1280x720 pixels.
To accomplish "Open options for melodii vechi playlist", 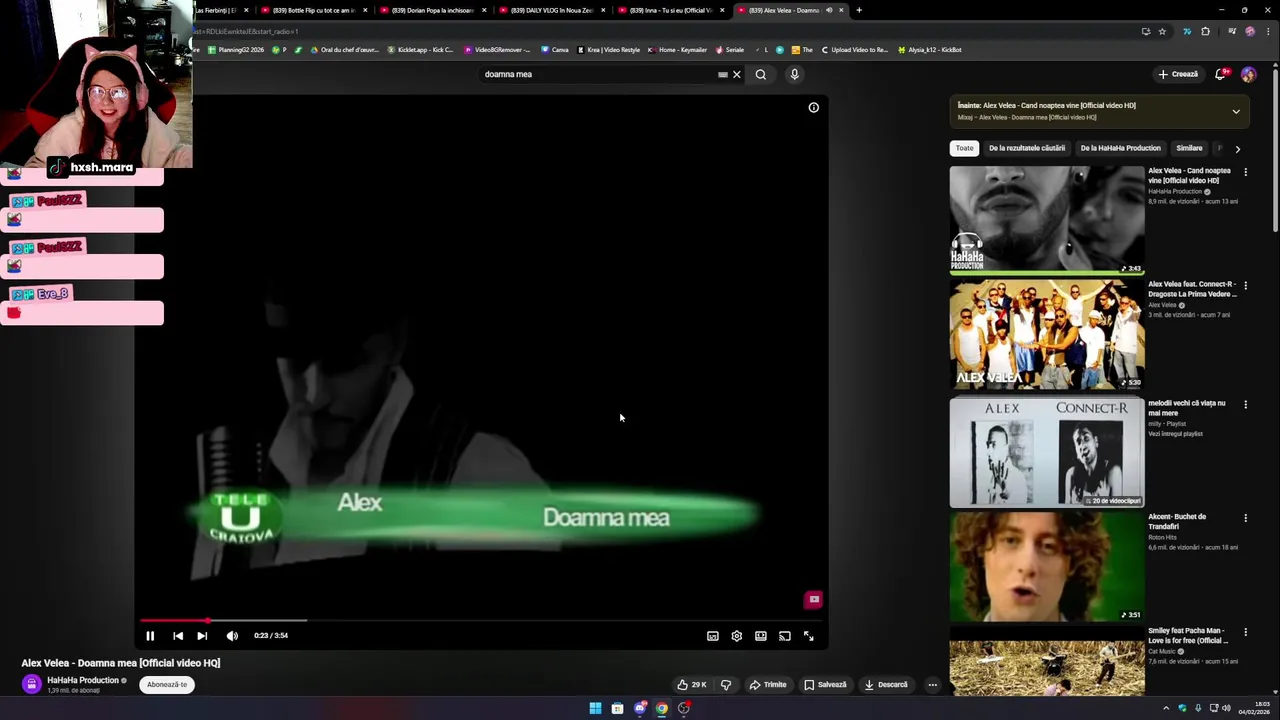I will tap(1245, 404).
